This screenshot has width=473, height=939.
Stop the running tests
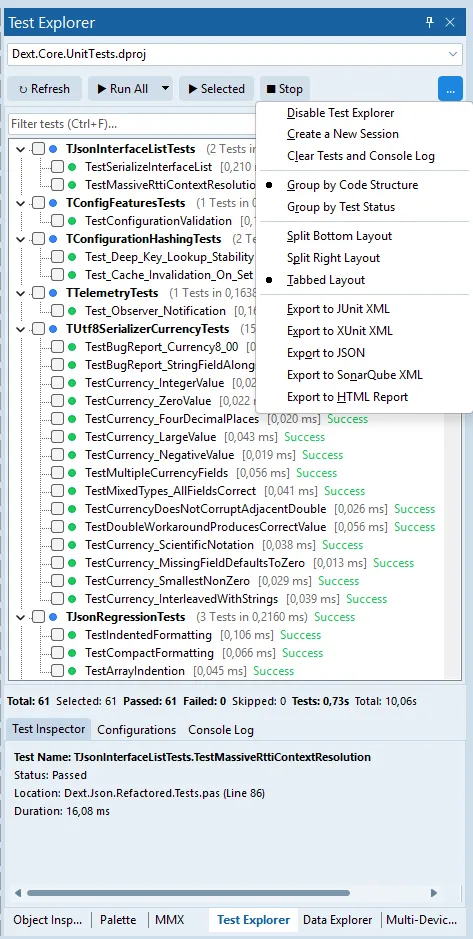pyautogui.click(x=284, y=89)
